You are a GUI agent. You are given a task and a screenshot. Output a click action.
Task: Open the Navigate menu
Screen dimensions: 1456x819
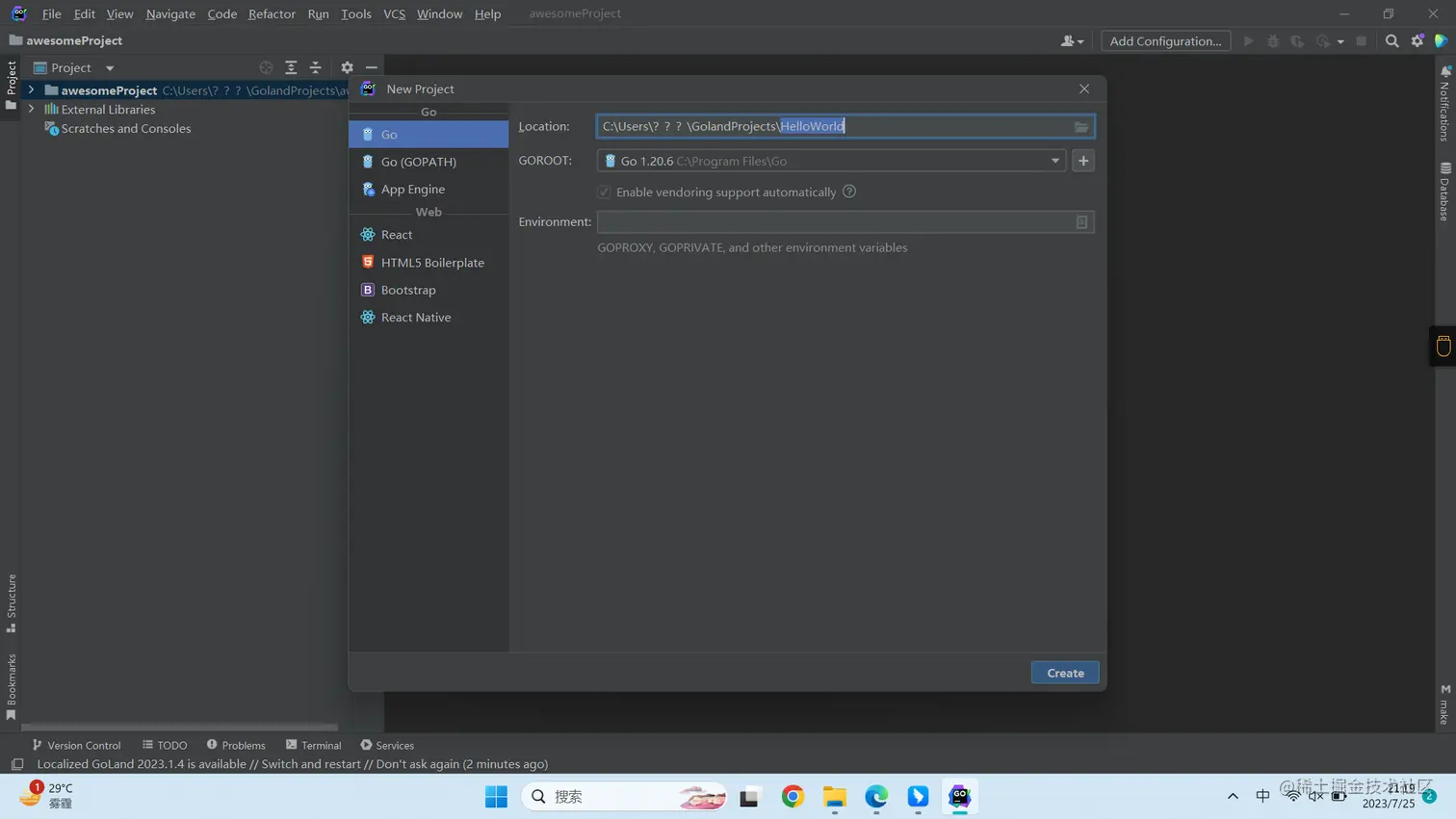point(170,13)
